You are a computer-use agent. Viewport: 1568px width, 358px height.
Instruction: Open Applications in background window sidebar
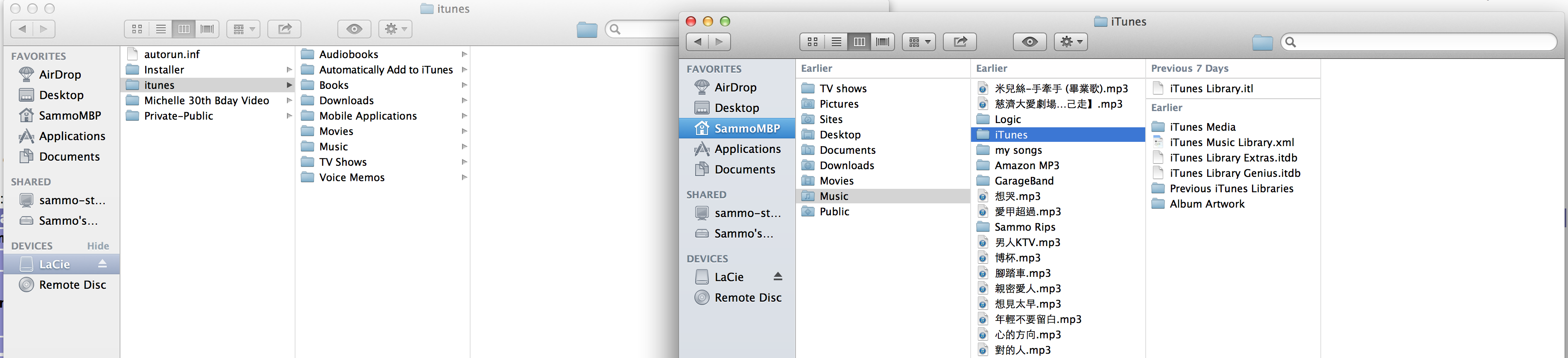point(61,136)
